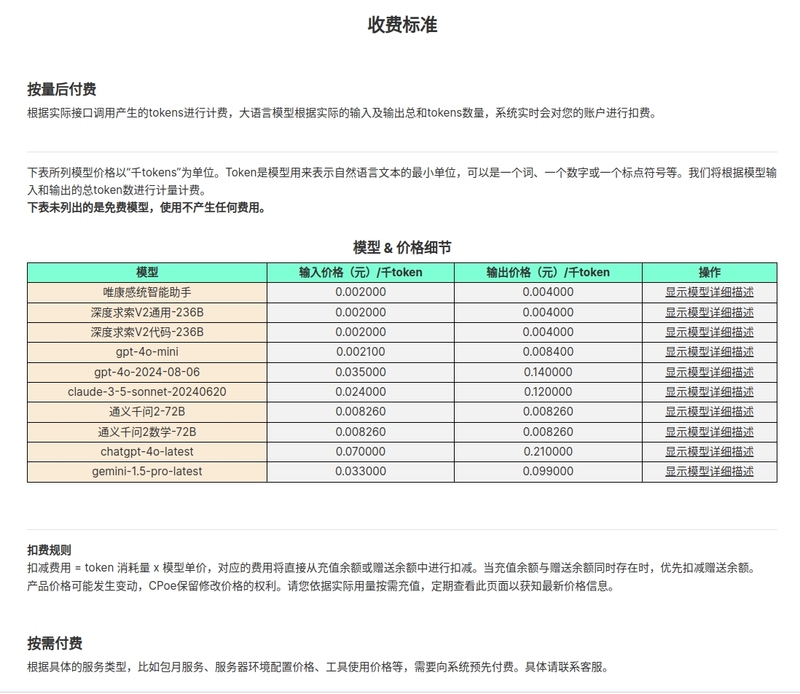This screenshot has width=800, height=694.
Task: Click the chatgpt-4o-latest model name
Action: (147, 452)
